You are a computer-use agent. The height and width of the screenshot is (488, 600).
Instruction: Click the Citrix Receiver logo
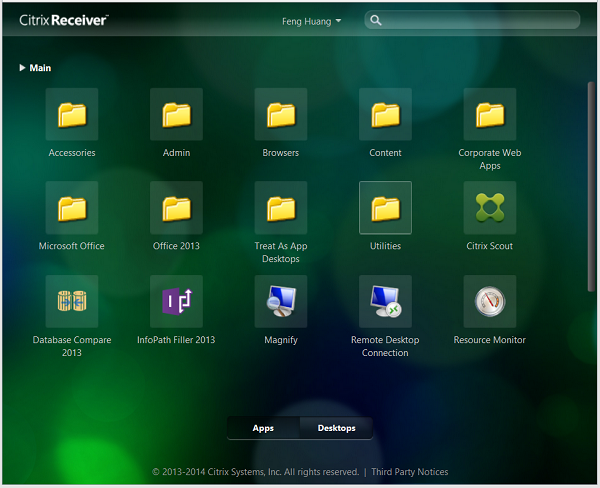(x=64, y=20)
